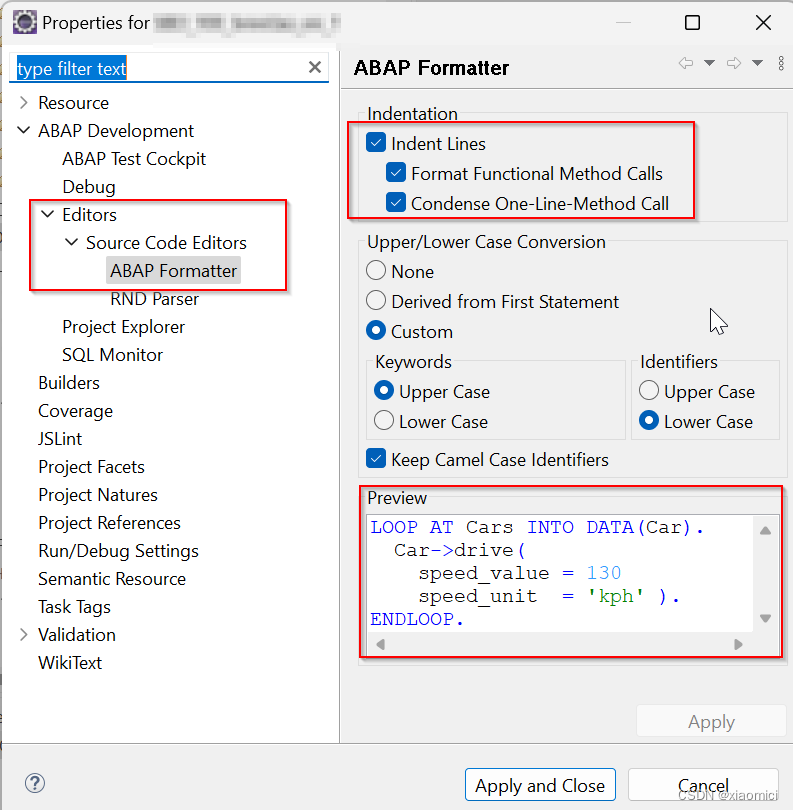Screen dimensions: 793x810
Task: Expand the Validation tree node
Action: tap(22, 634)
